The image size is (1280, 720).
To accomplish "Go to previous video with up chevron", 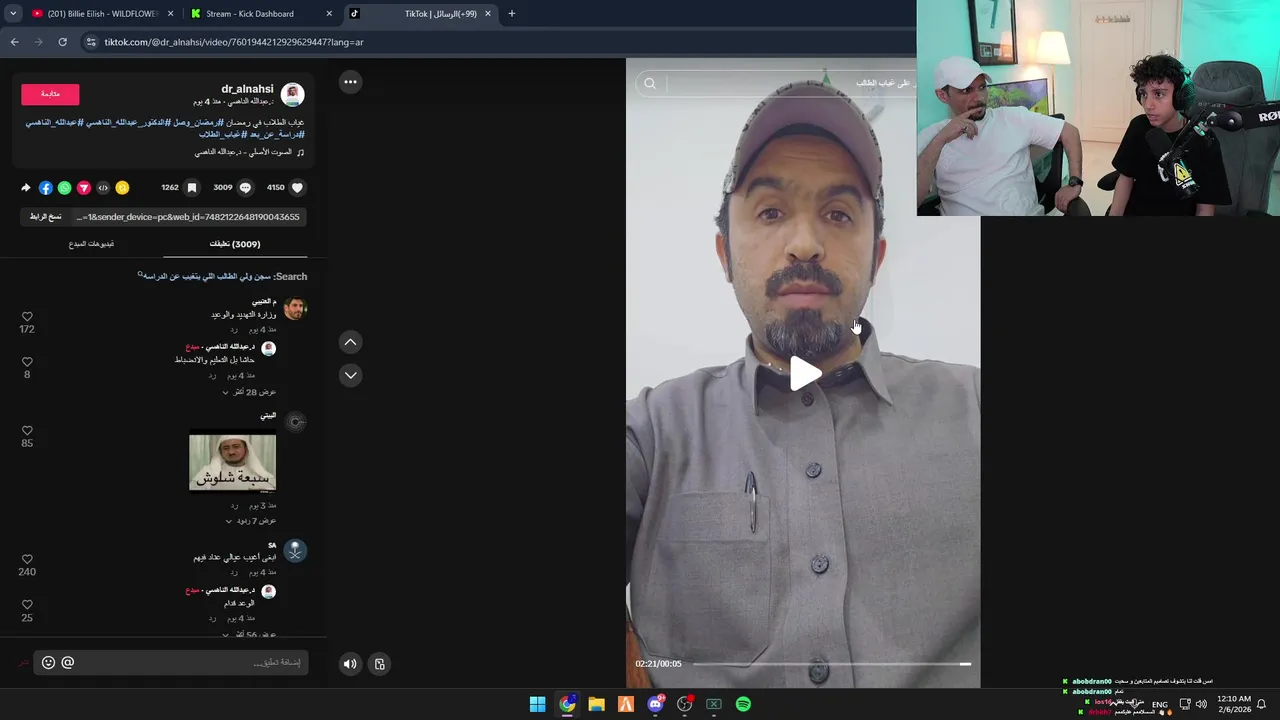I will point(350,342).
